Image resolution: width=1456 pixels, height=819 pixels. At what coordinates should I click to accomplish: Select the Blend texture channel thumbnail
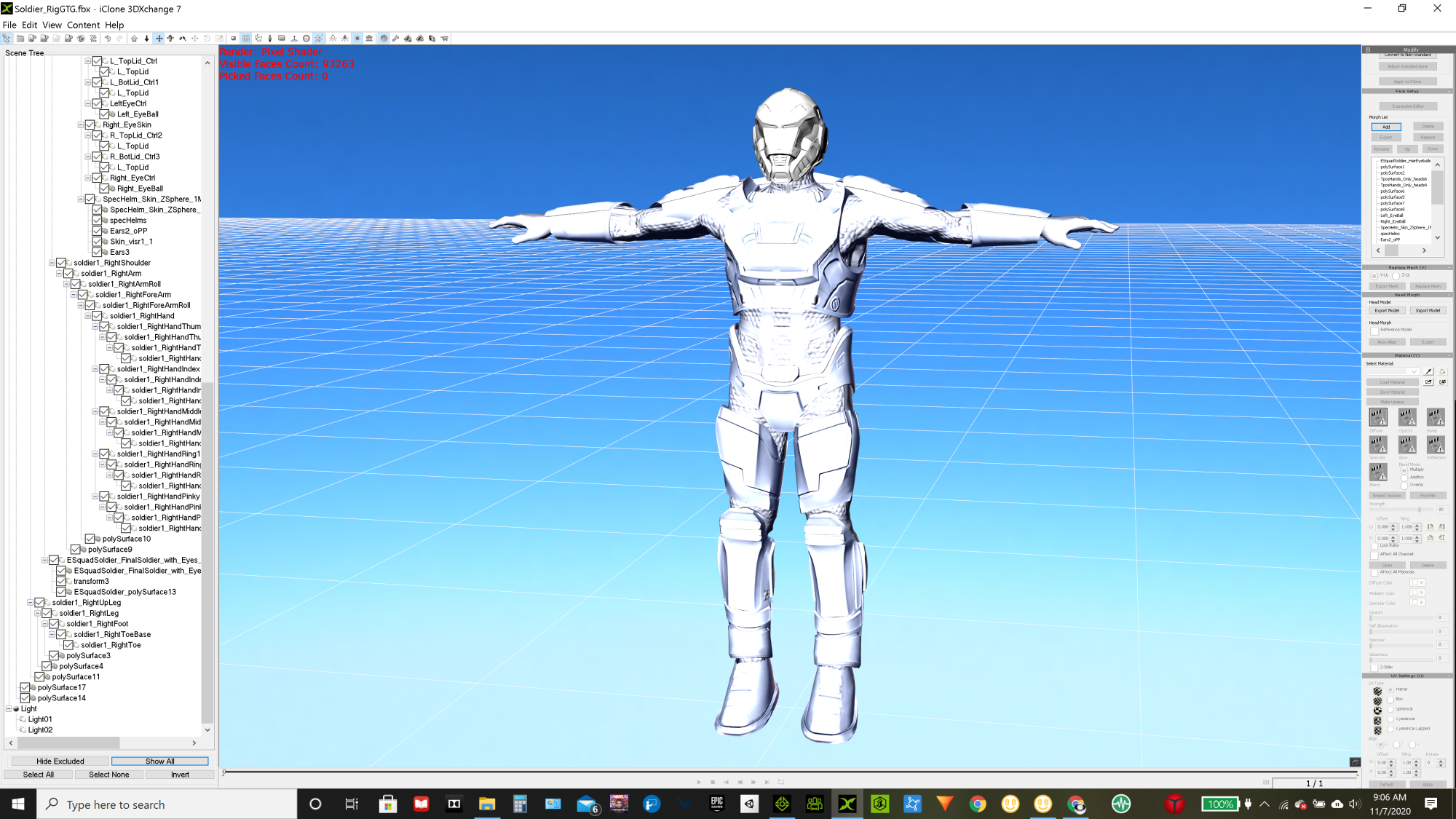1378,472
